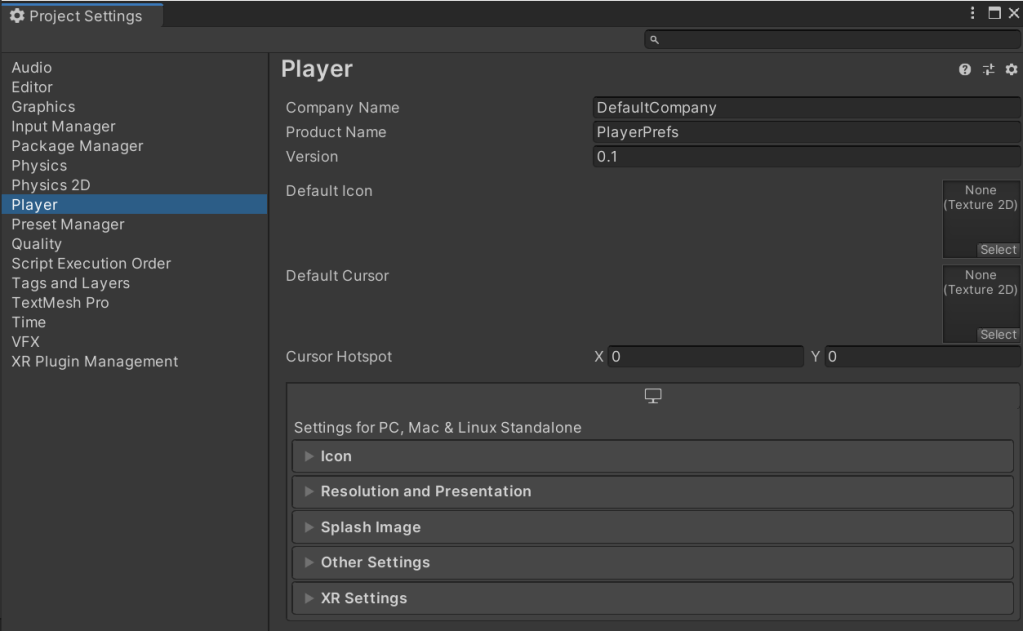The width and height of the screenshot is (1023, 631).
Task: Expand the Other Settings section
Action: (x=375, y=562)
